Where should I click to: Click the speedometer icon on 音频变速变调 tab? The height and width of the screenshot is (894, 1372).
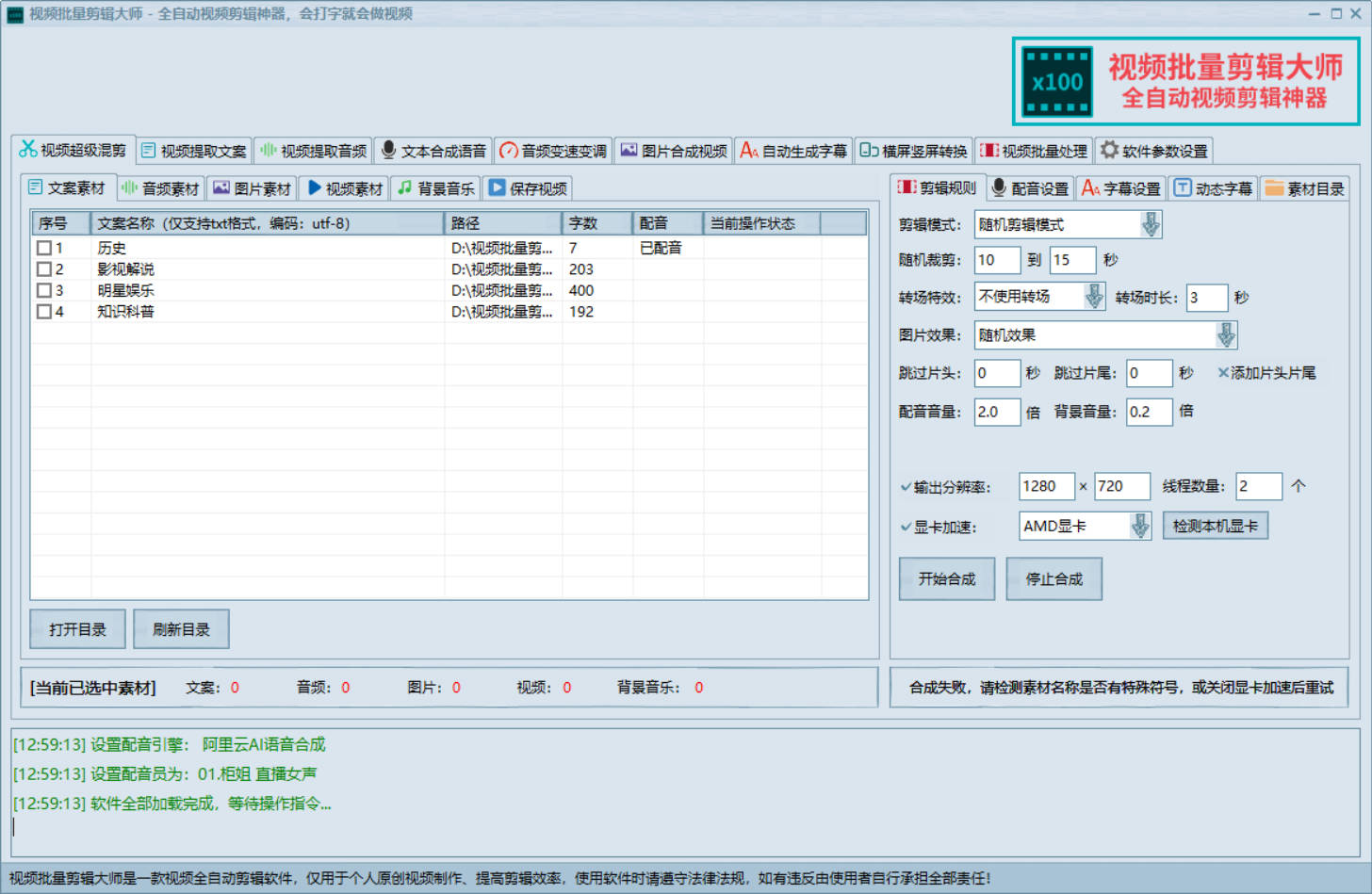point(509,151)
